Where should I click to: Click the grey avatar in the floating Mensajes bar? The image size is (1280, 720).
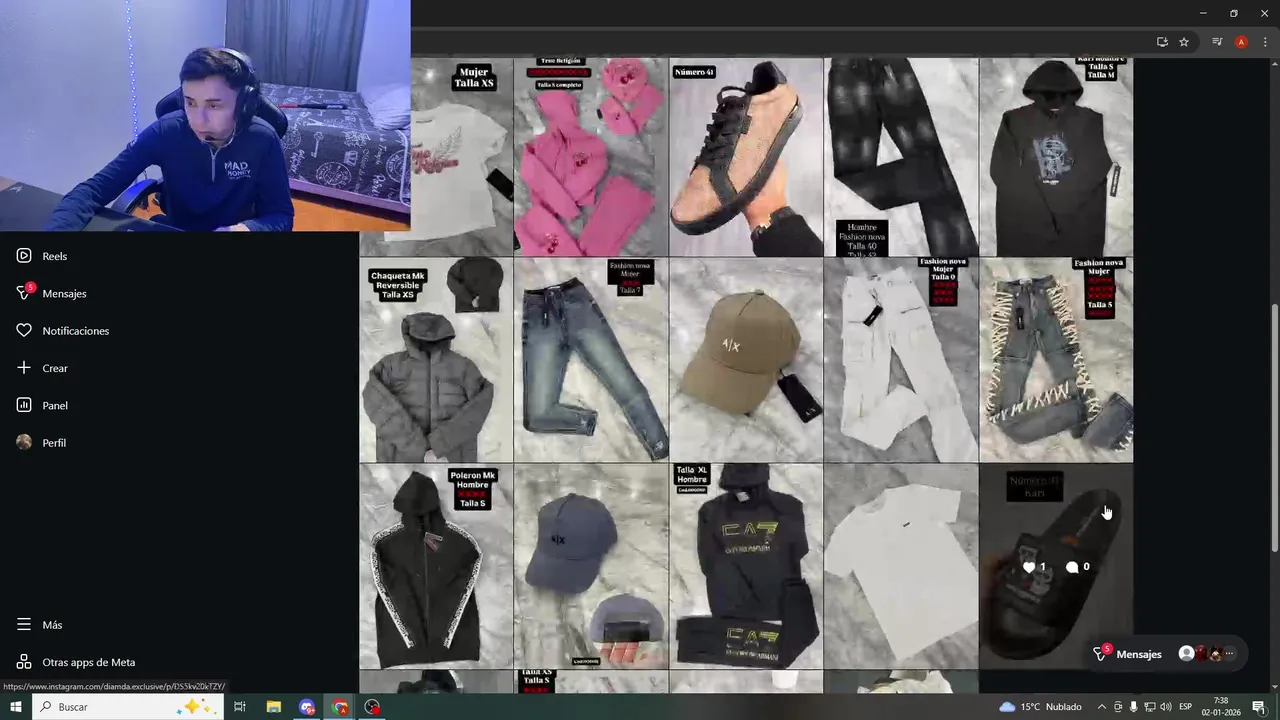pyautogui.click(x=1186, y=654)
